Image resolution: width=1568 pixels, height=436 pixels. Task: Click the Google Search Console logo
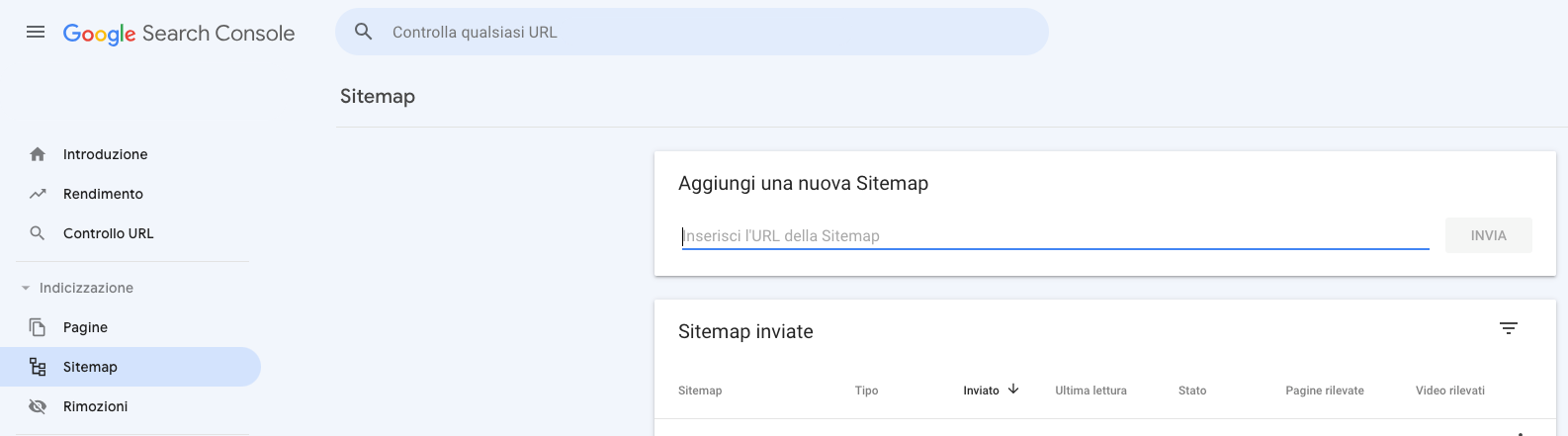pos(179,34)
